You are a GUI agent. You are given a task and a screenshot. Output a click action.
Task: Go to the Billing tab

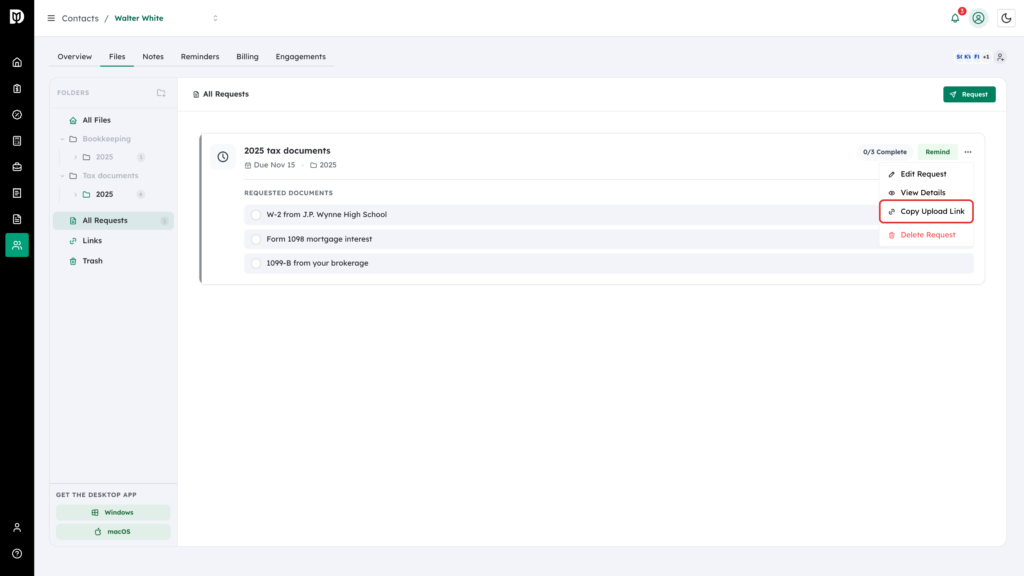(248, 57)
